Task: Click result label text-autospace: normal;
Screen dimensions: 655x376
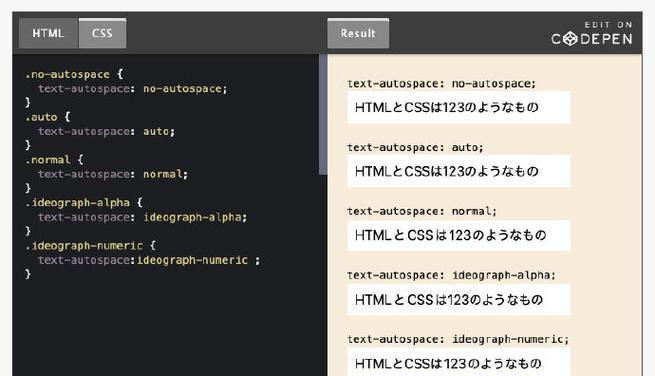Action: pos(422,211)
